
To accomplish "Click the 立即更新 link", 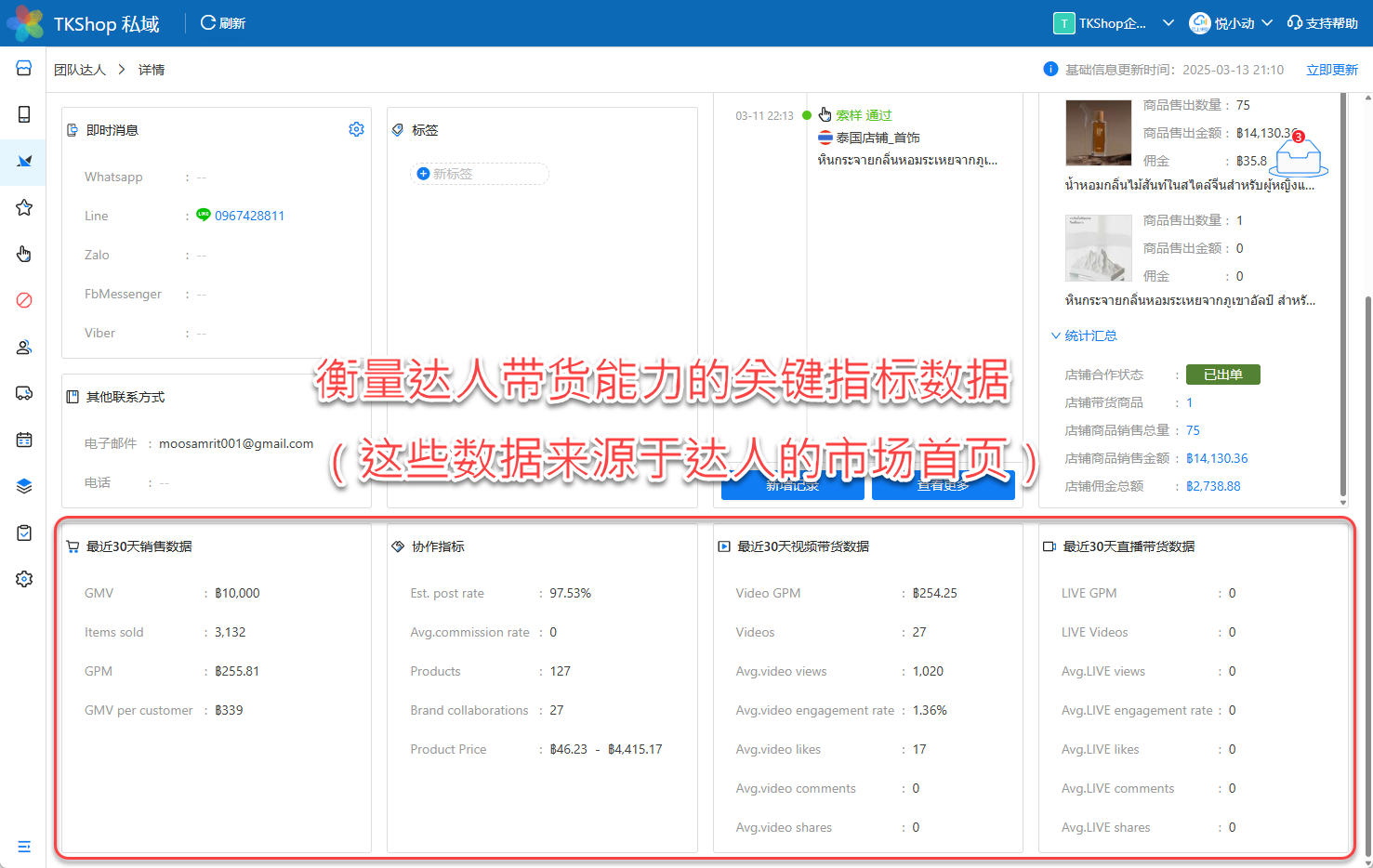I will 1331,70.
